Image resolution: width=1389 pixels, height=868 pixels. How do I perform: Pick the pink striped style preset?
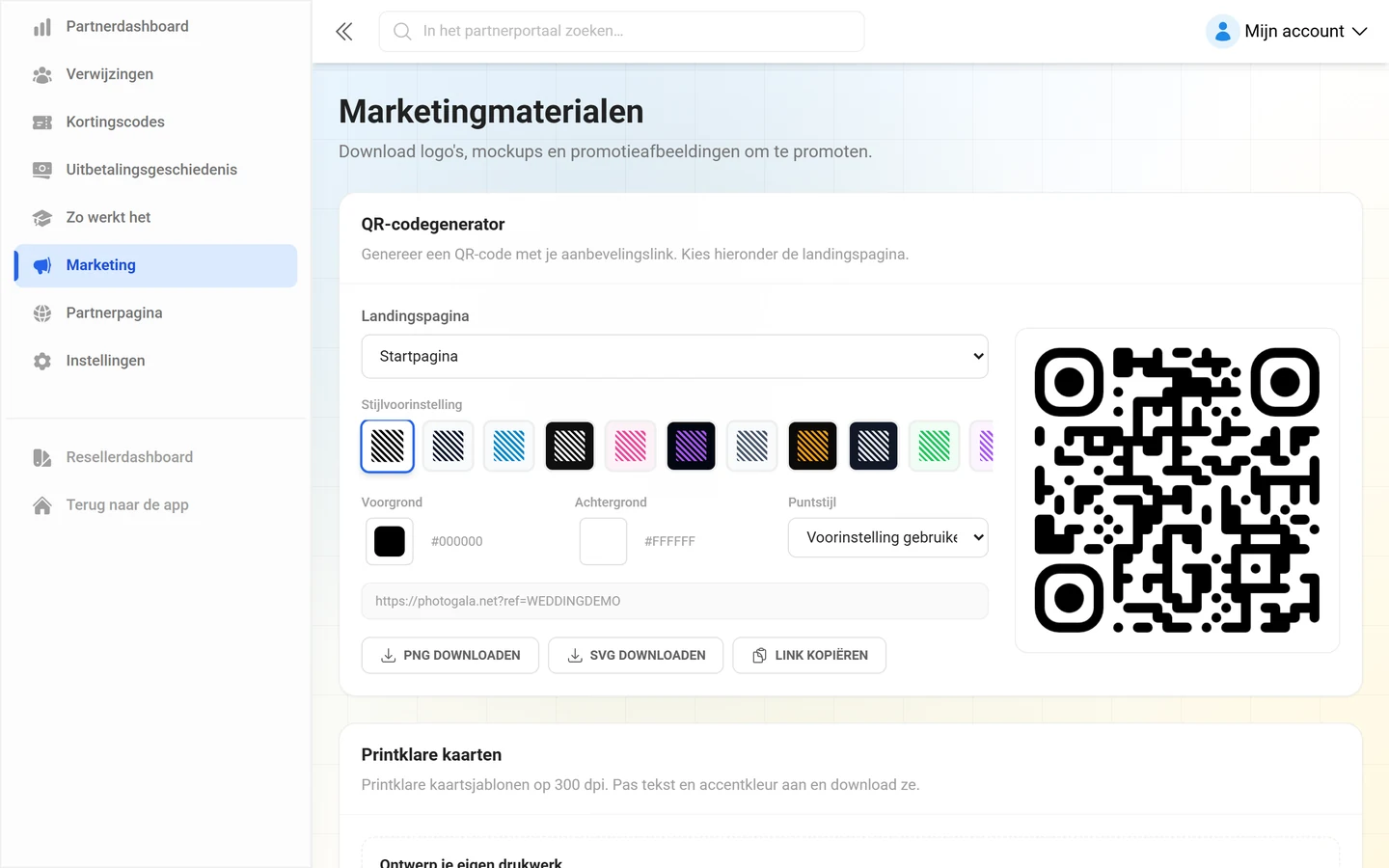click(631, 446)
